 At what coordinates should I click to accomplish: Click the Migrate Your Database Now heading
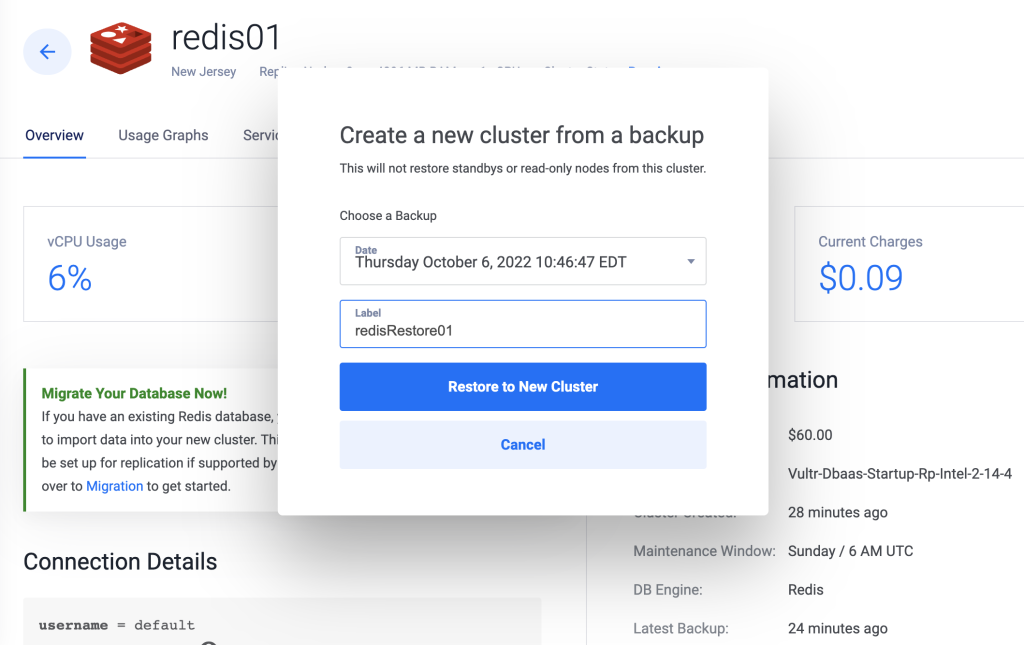(134, 393)
